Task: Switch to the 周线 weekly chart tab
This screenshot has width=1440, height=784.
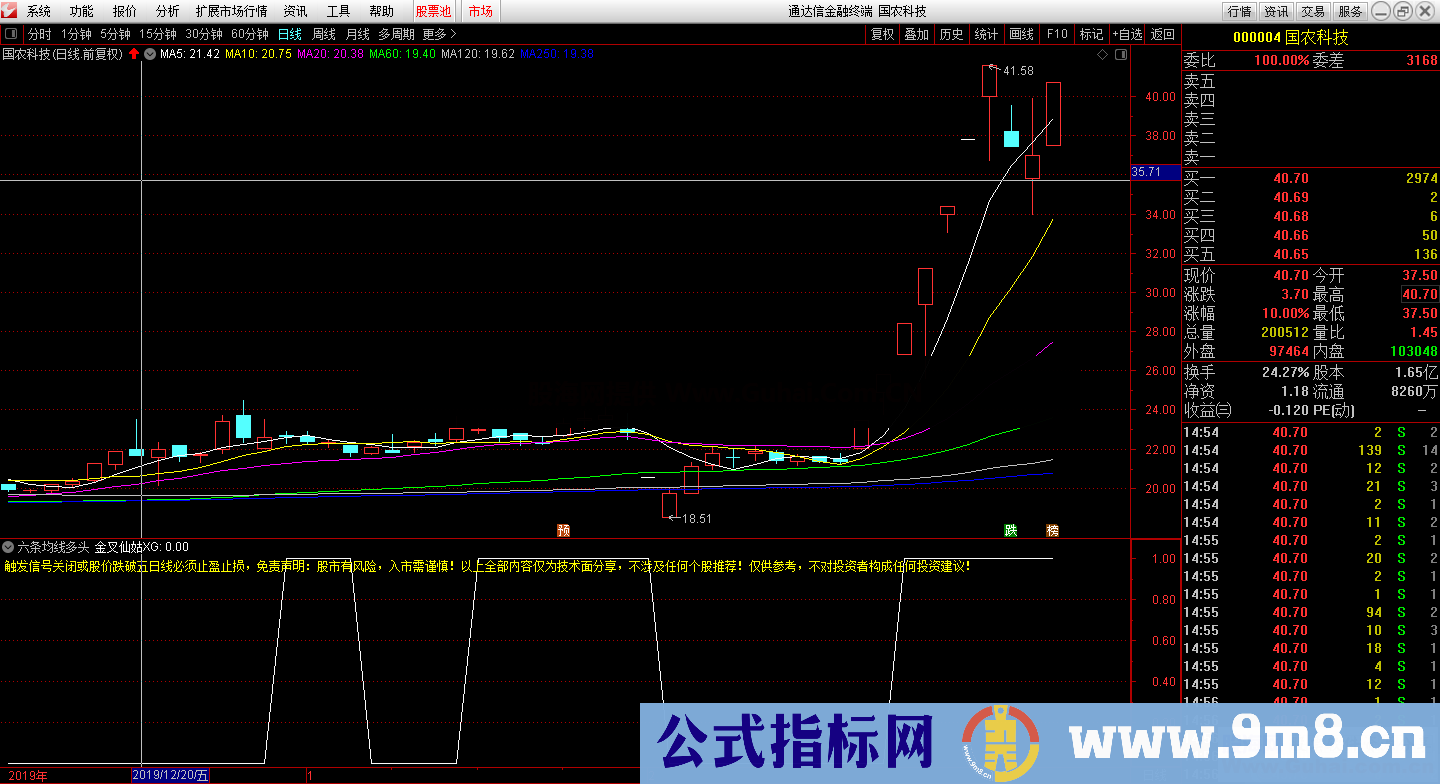Action: [323, 33]
